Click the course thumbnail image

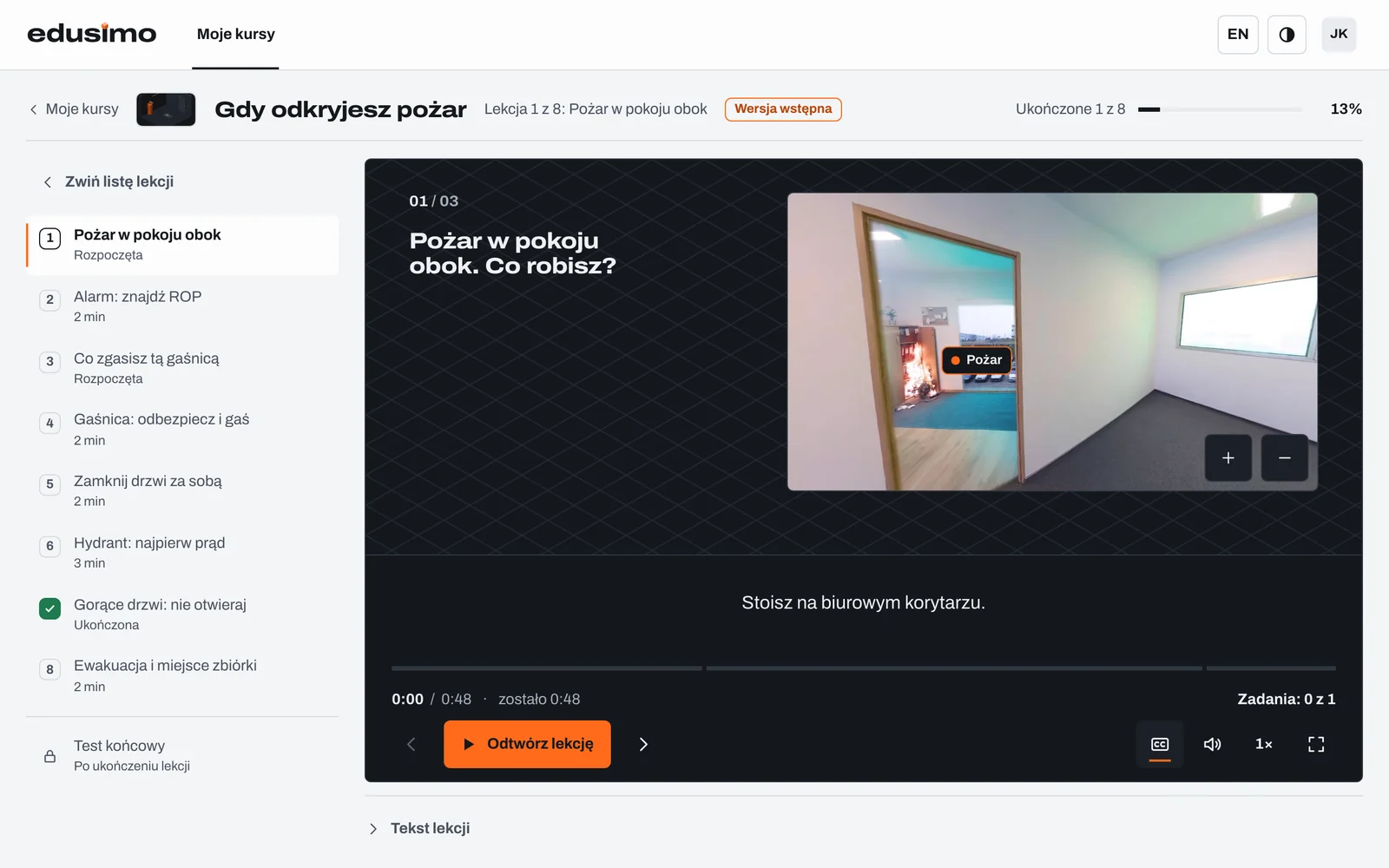pyautogui.click(x=166, y=109)
